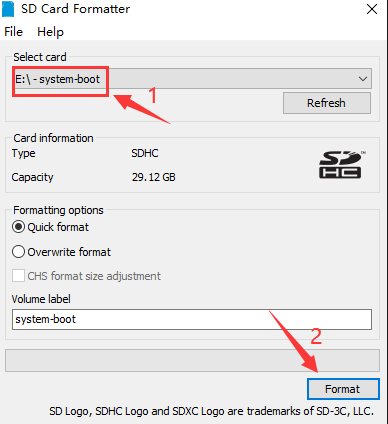Click the formatting progress bar
388x424 pixels.
[x=192, y=360]
